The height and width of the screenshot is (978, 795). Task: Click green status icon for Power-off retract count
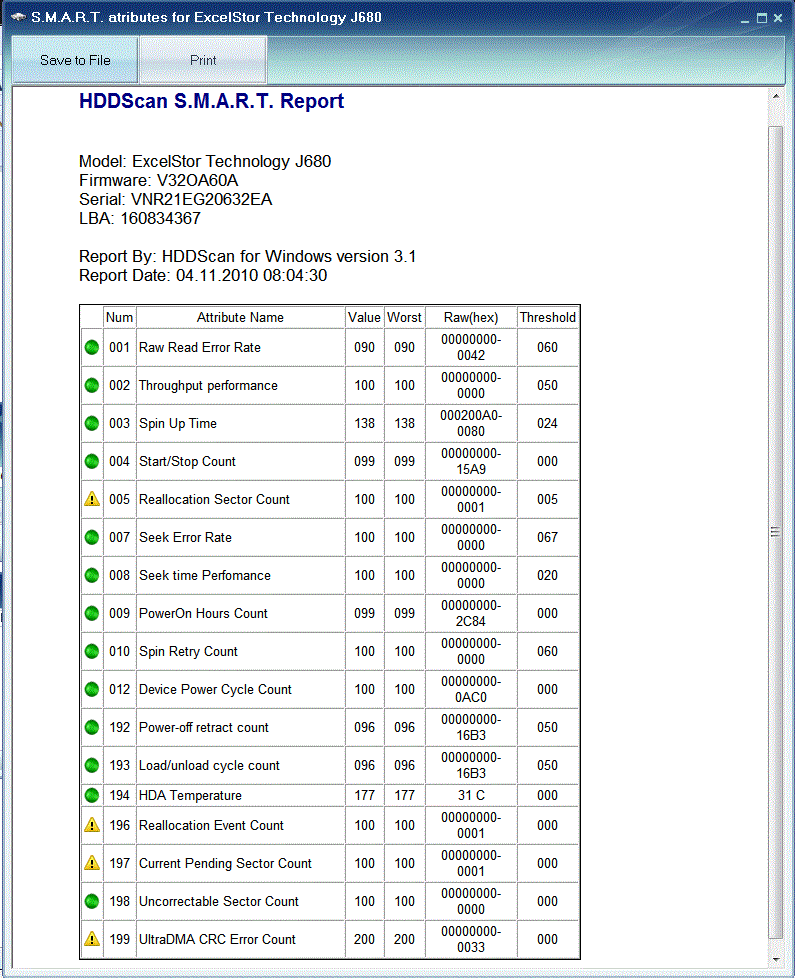[x=92, y=727]
